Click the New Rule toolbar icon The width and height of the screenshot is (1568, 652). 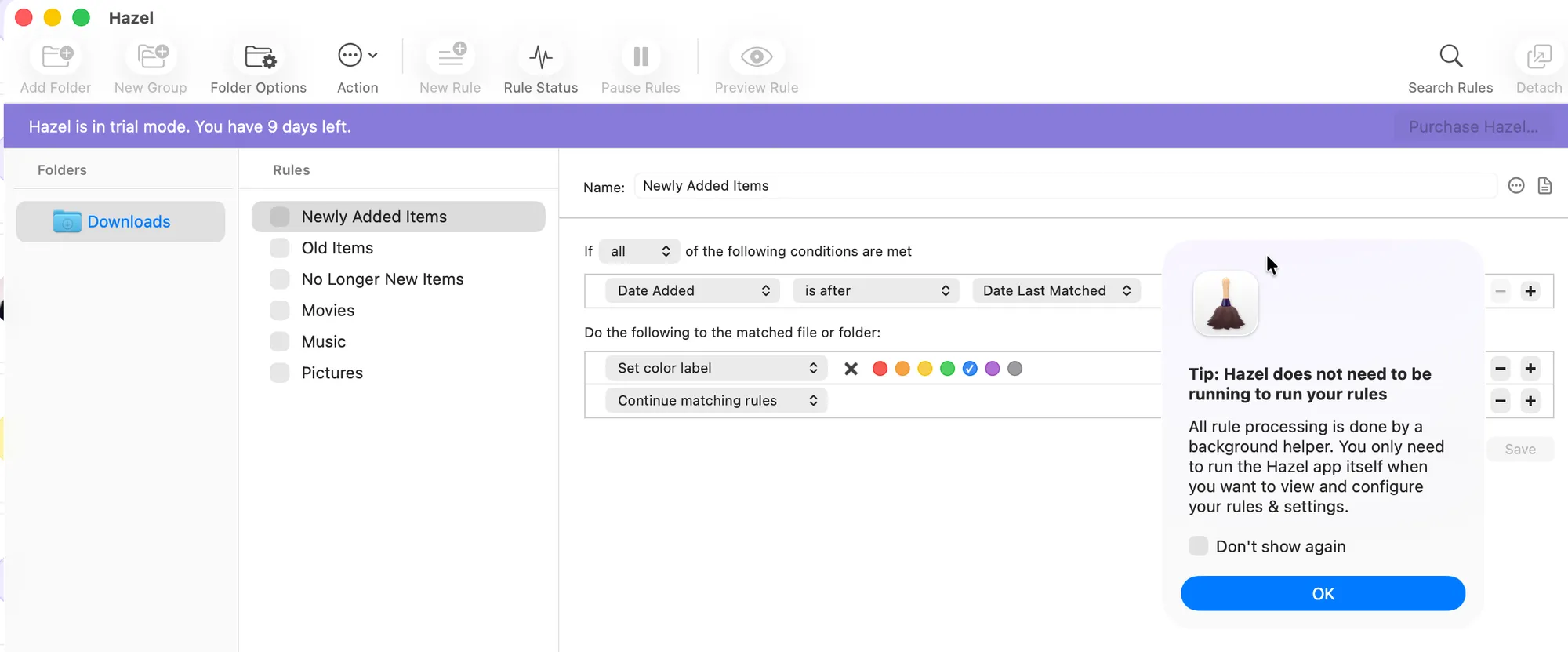(x=451, y=56)
